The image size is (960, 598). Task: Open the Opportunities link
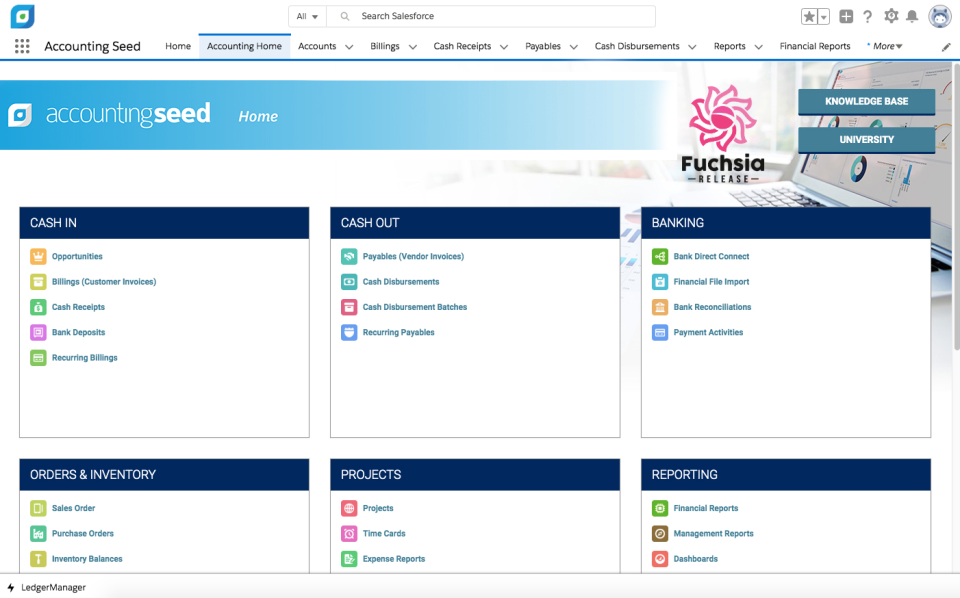click(x=77, y=256)
